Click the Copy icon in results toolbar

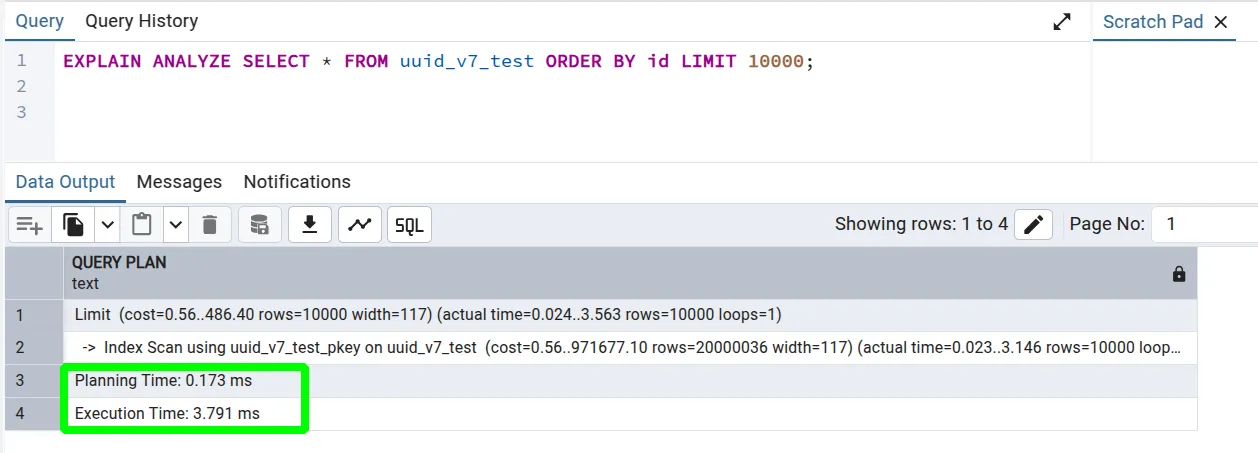[x=74, y=225]
